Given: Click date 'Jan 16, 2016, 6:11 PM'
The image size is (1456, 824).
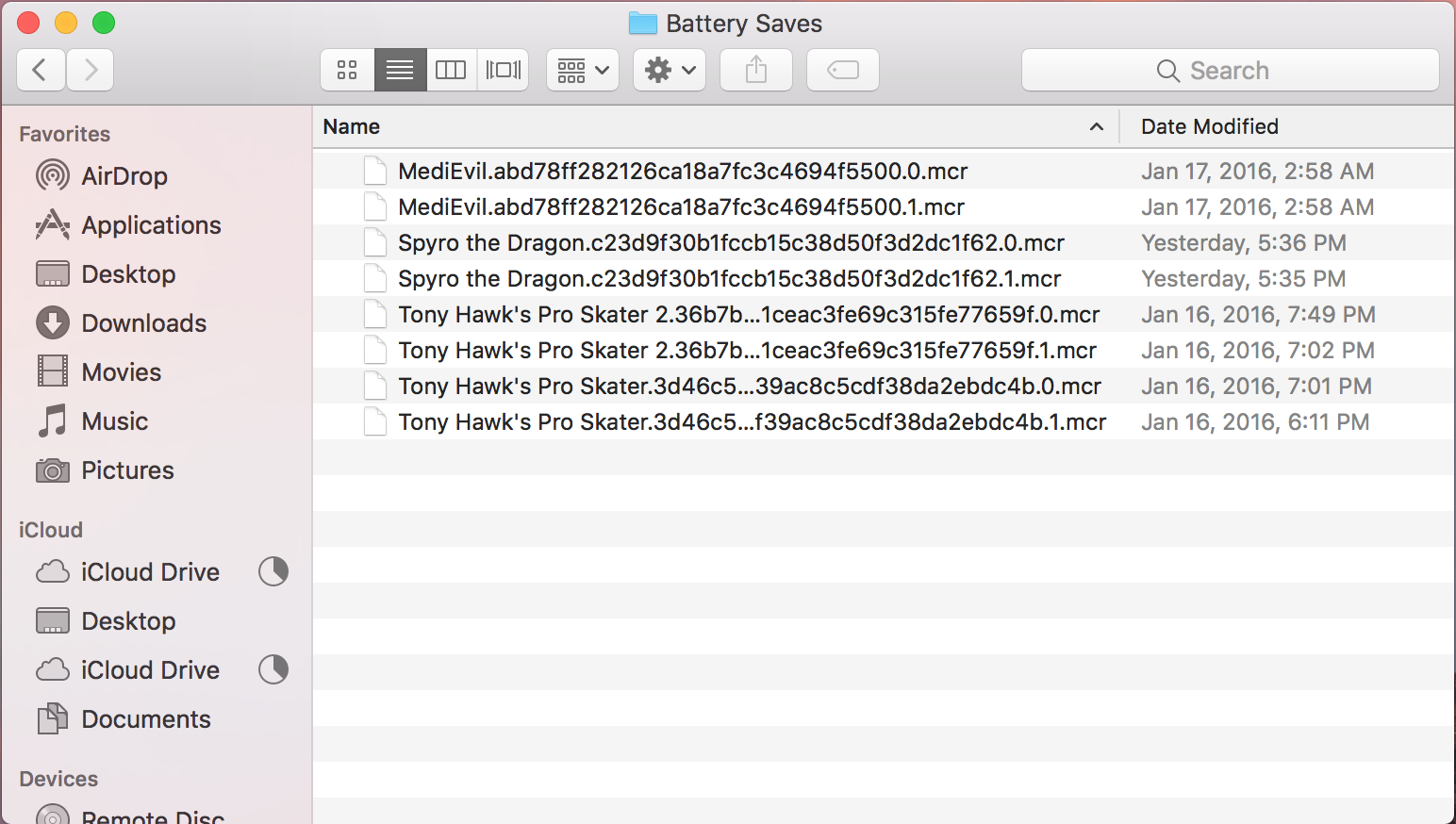Looking at the screenshot, I should point(1255,421).
